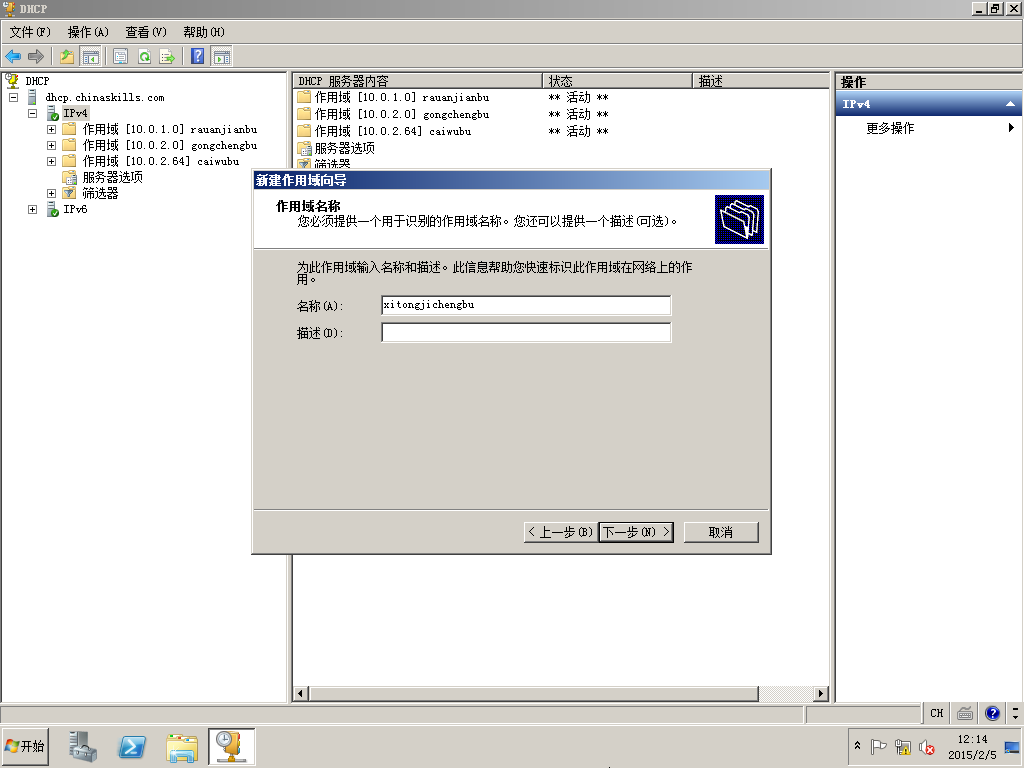Select tree scope [10.0.2.64] caiwubu
Viewport: 1024px width, 768px height.
161,161
